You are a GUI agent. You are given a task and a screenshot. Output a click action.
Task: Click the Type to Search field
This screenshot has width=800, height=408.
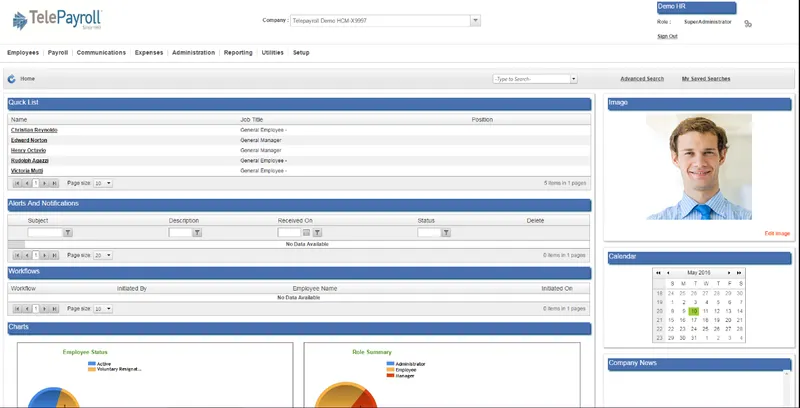pos(532,79)
